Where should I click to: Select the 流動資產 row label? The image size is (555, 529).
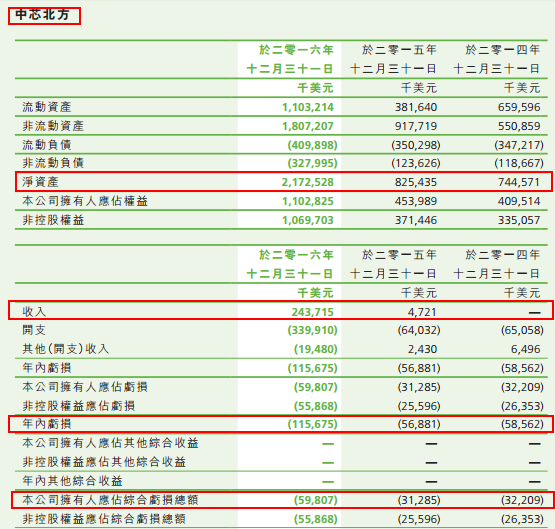coord(47,107)
